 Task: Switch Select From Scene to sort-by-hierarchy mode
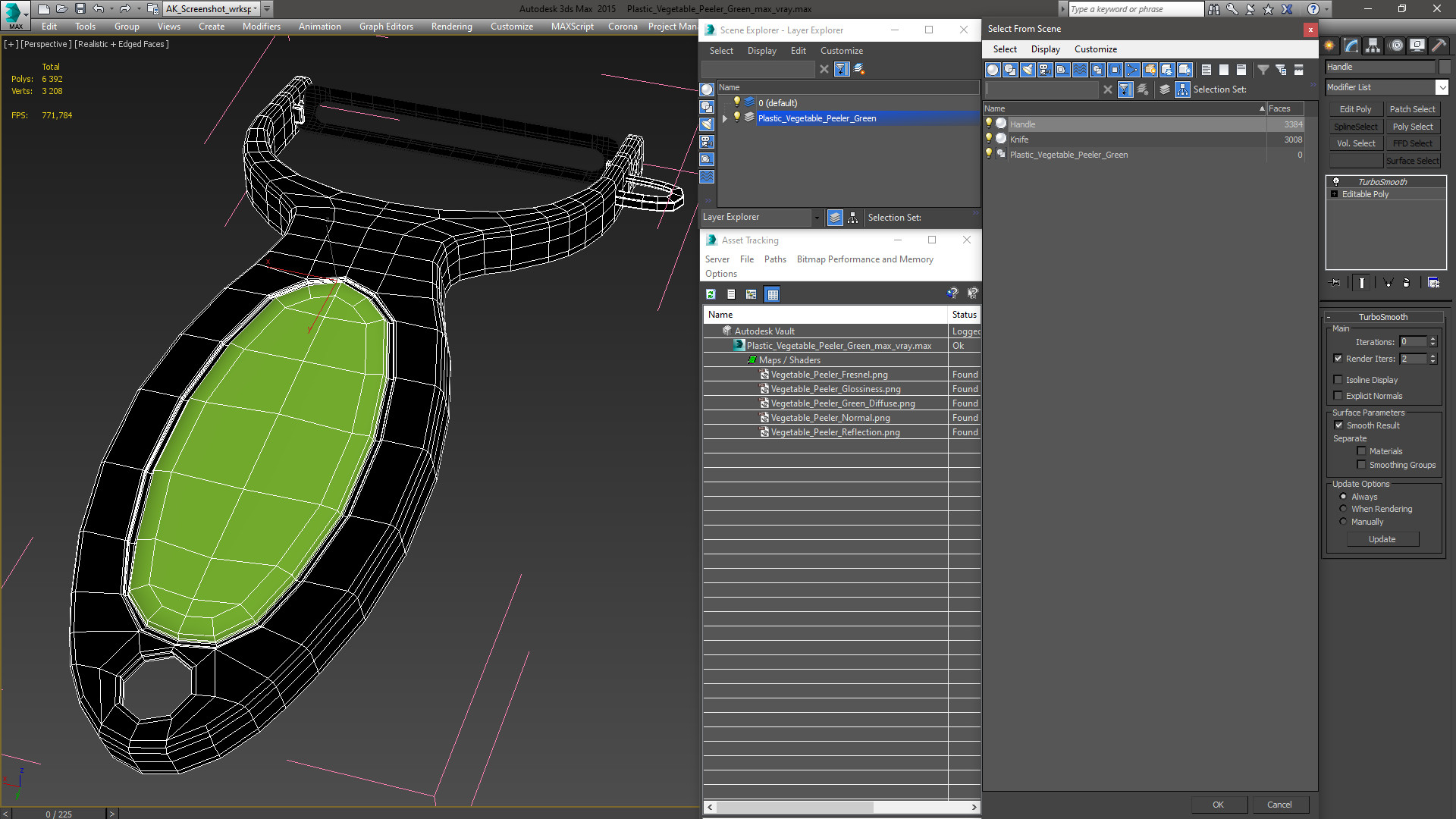(x=1183, y=89)
